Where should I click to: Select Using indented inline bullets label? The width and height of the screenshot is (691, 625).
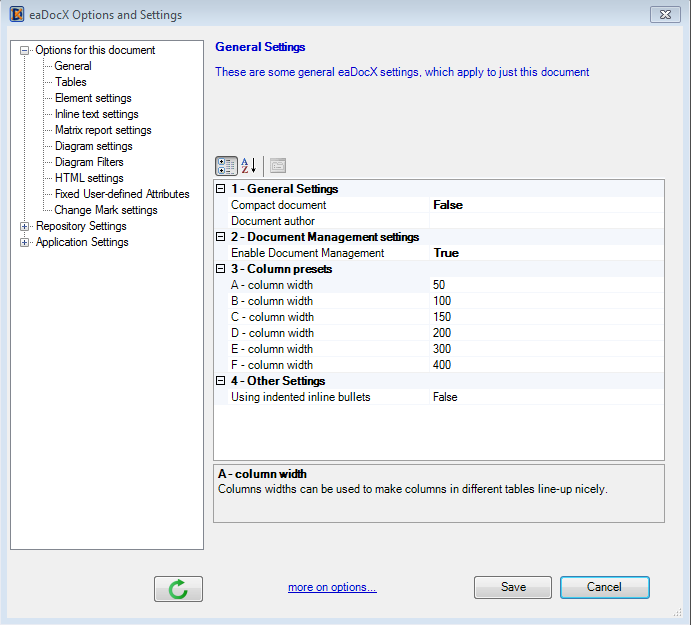click(x=301, y=397)
